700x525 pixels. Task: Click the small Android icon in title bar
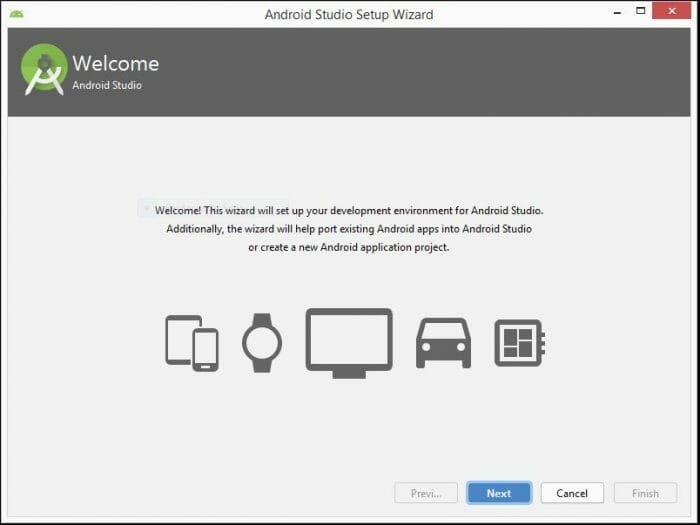pyautogui.click(x=16, y=14)
